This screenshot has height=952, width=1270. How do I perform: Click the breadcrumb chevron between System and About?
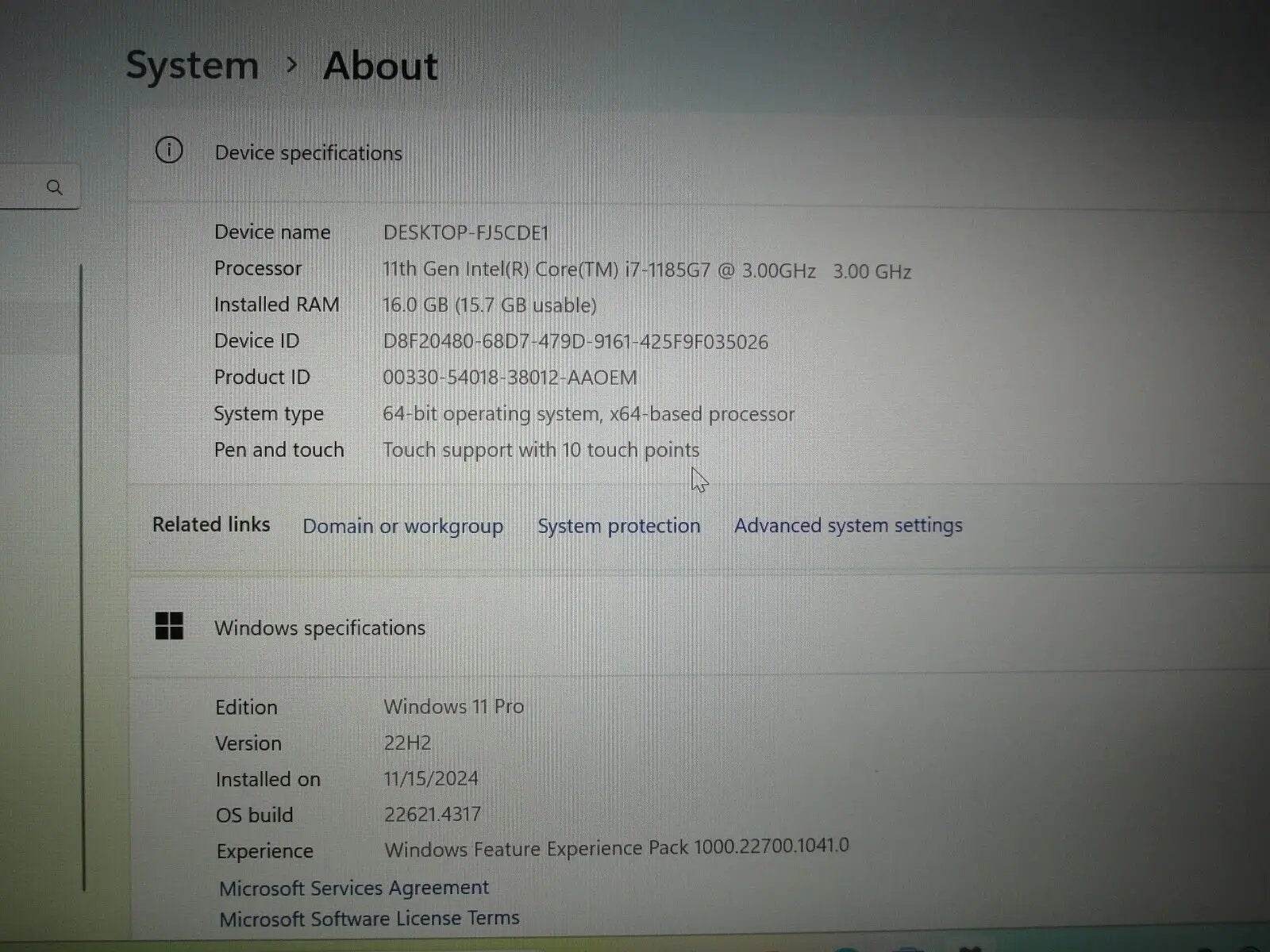tap(291, 65)
